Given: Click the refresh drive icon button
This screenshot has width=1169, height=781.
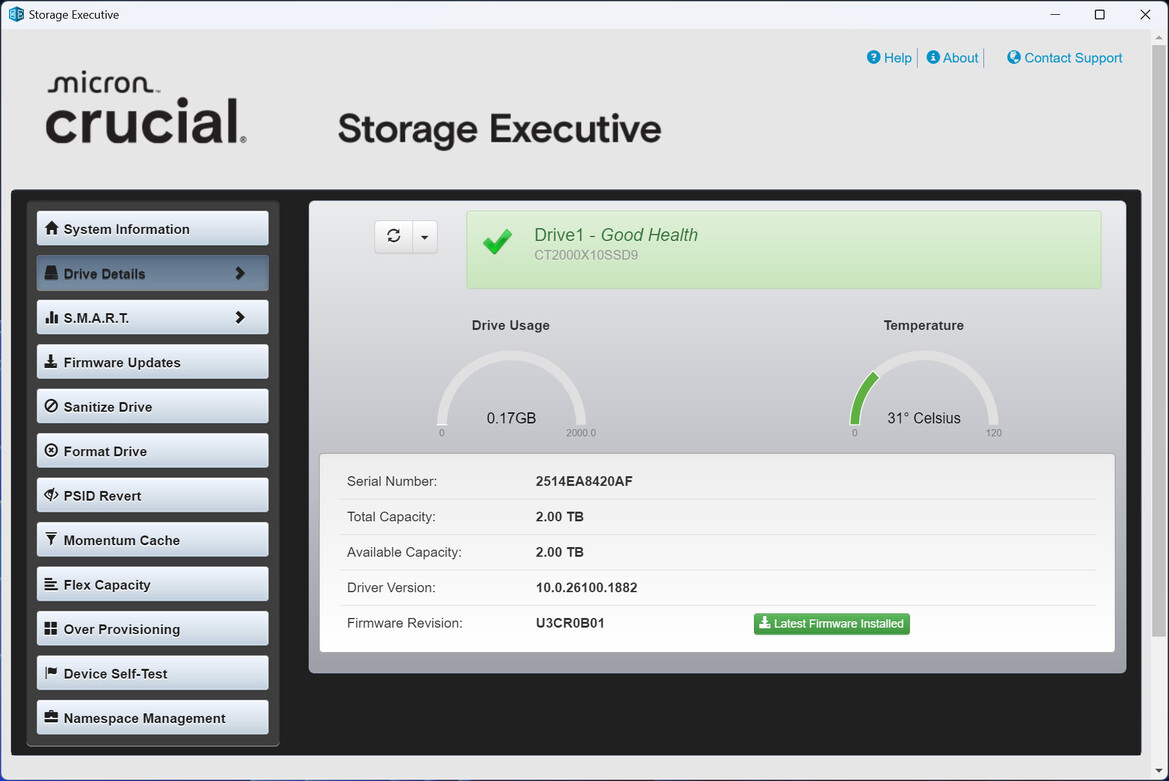Looking at the screenshot, I should coord(394,236).
